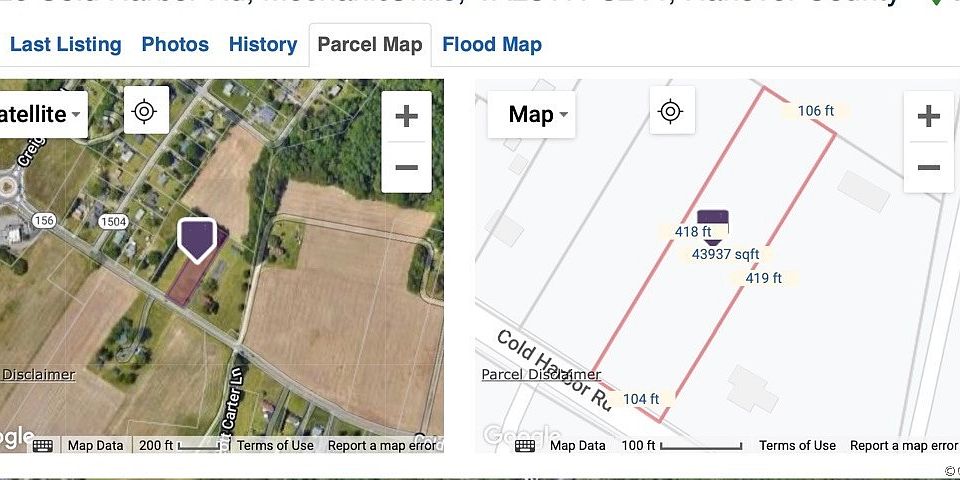
Task: Open keyboard shortcuts on satellite map
Action: click(x=43, y=446)
